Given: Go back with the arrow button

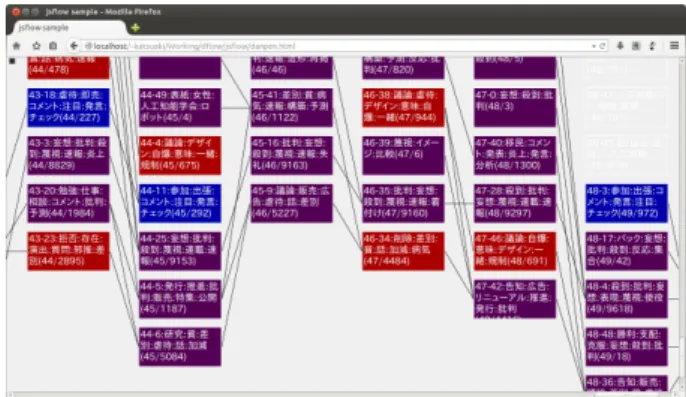Looking at the screenshot, I should point(74,46).
